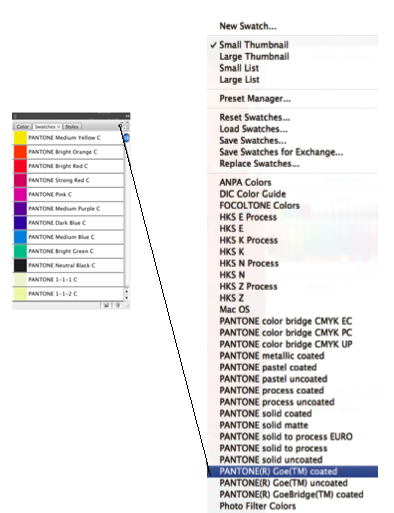Choose Reset Swatches... menu item
This screenshot has height=513, width=394.
(255, 117)
